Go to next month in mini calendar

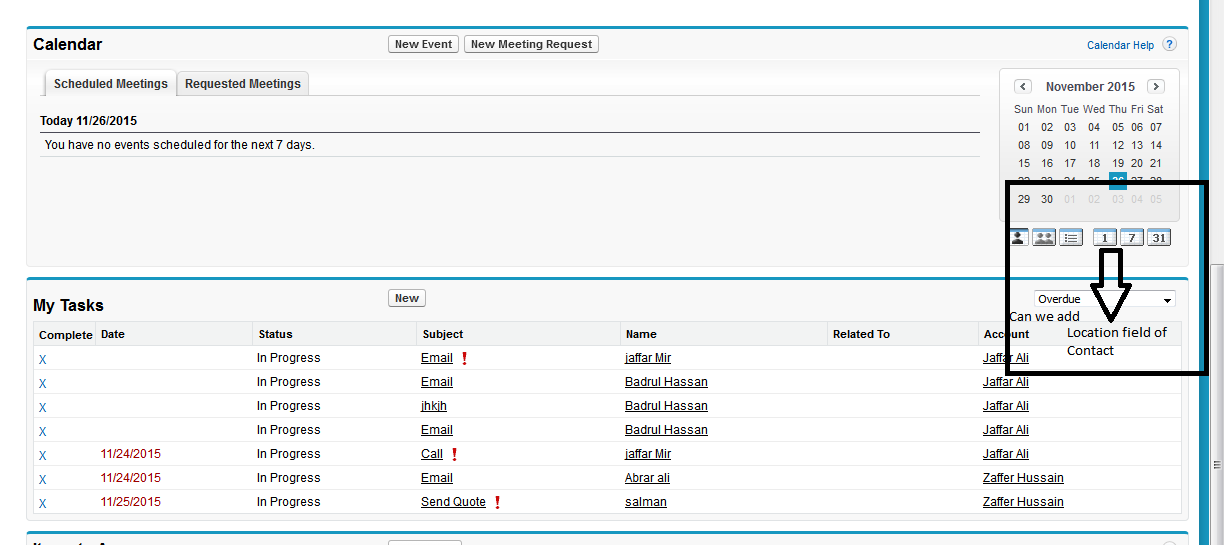(x=1155, y=87)
